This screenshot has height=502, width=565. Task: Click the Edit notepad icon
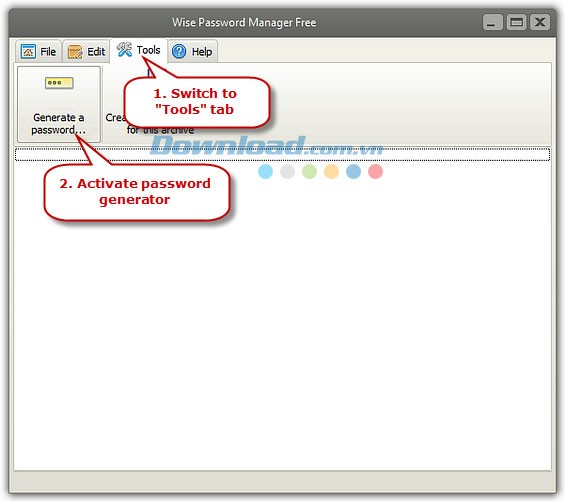click(75, 52)
